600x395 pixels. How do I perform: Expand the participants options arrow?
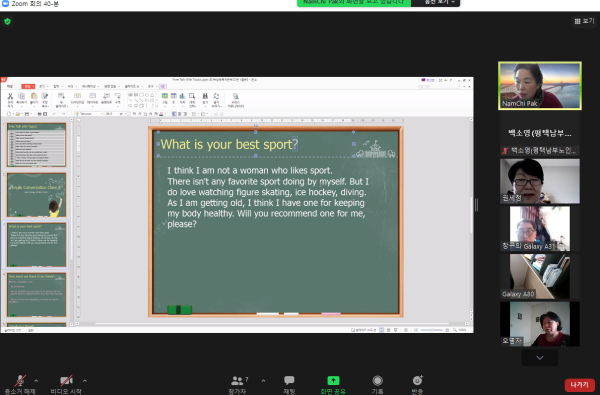(263, 381)
